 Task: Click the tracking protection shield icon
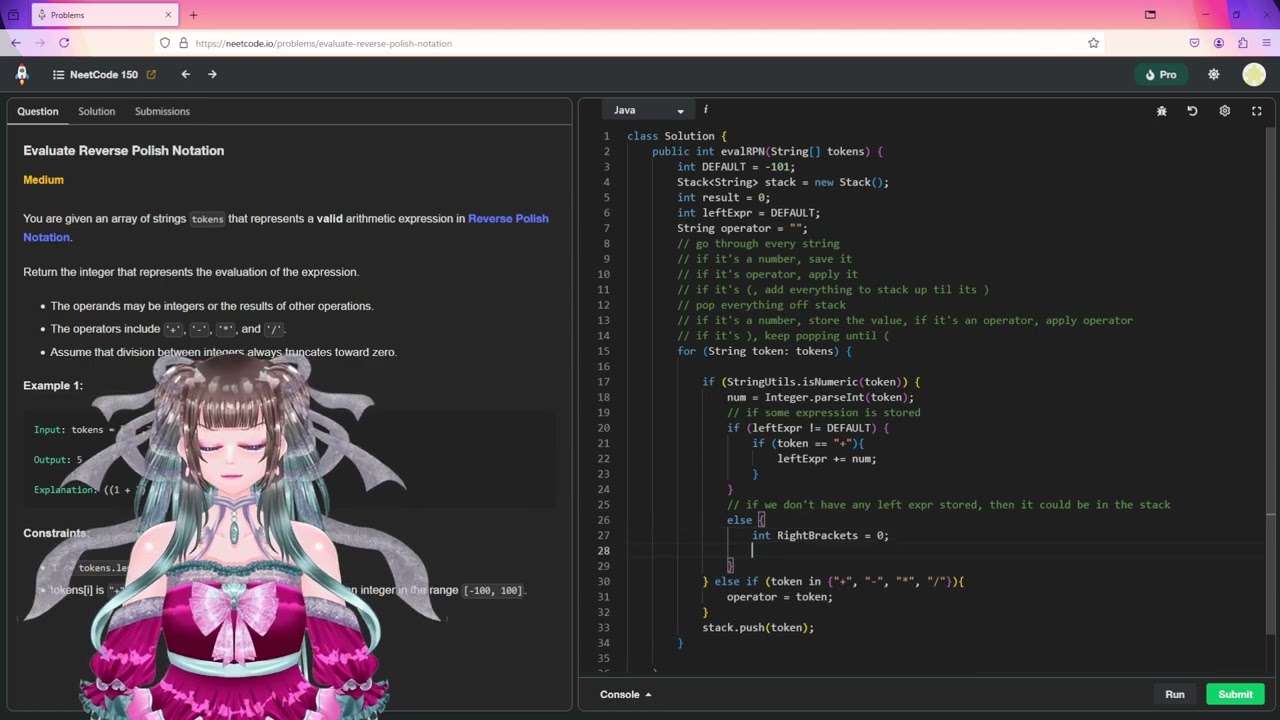pyautogui.click(x=165, y=43)
